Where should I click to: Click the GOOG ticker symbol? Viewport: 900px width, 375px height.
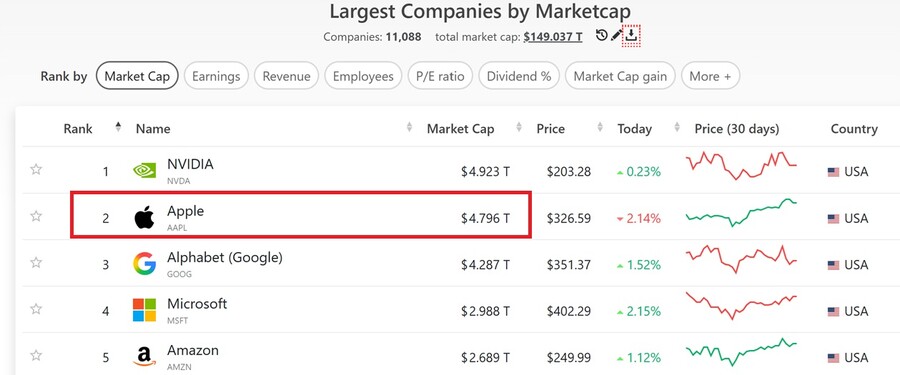179,274
